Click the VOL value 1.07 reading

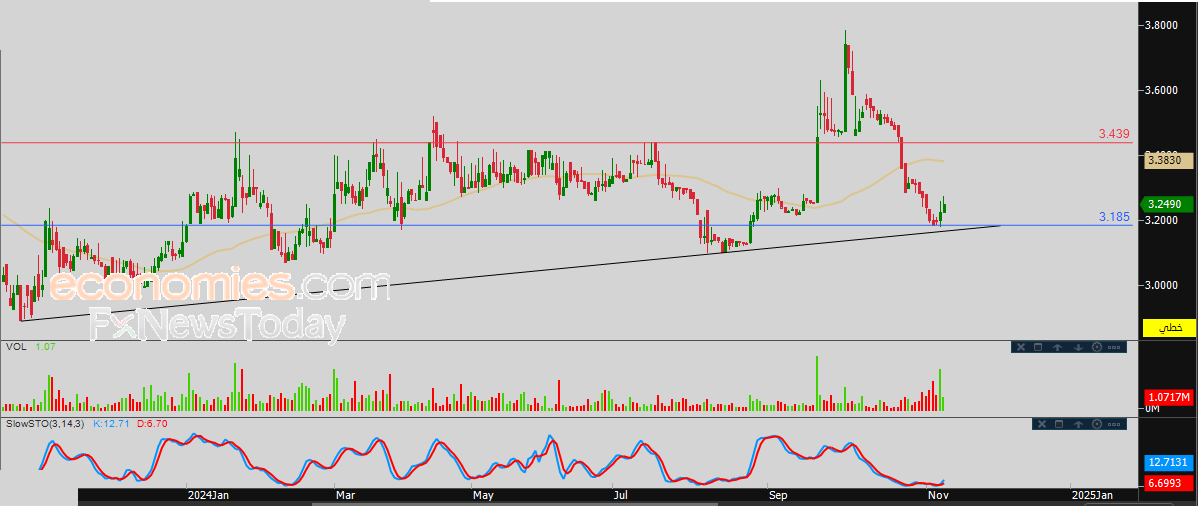45,346
